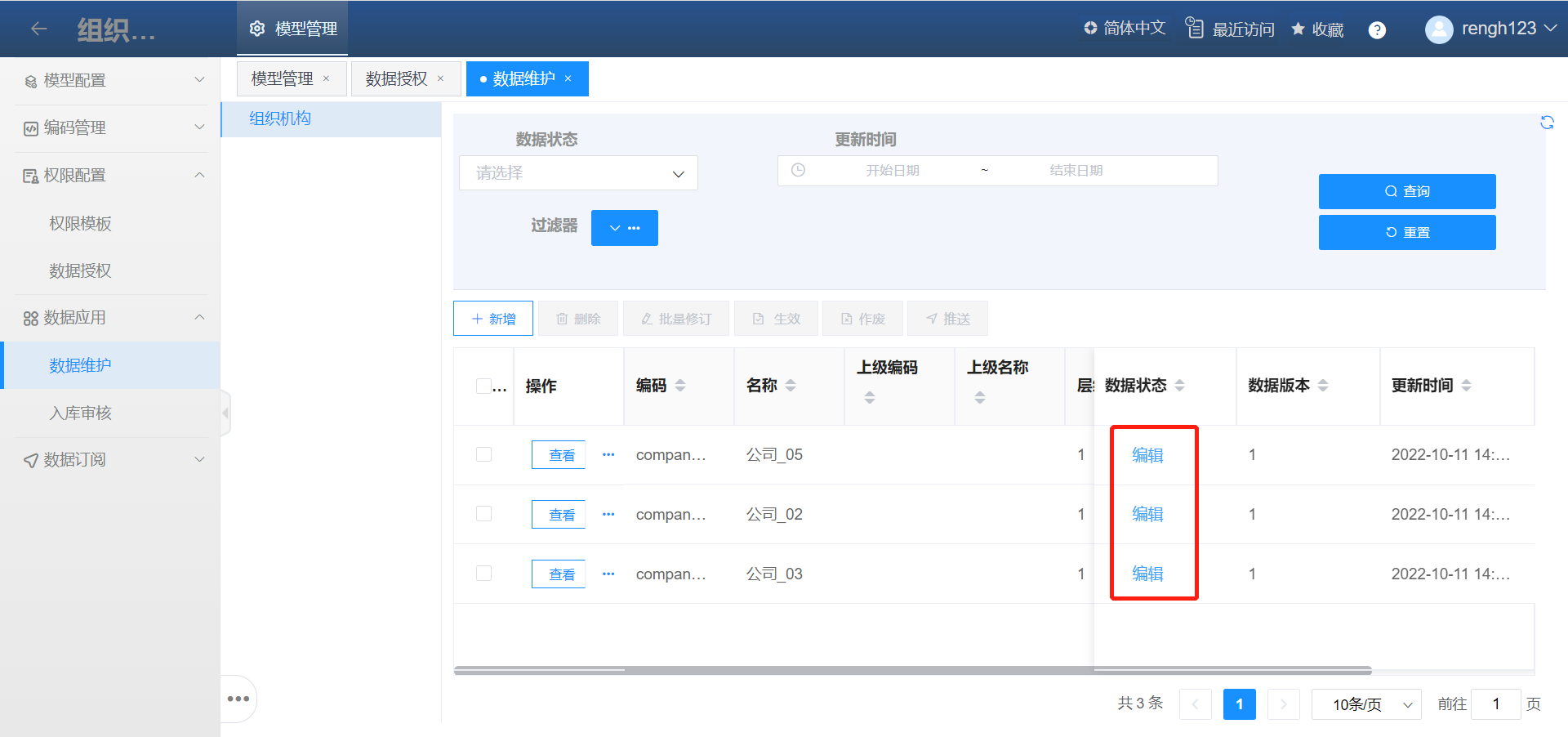
Task: Toggle the select-all checkbox in table header
Action: pos(483,386)
